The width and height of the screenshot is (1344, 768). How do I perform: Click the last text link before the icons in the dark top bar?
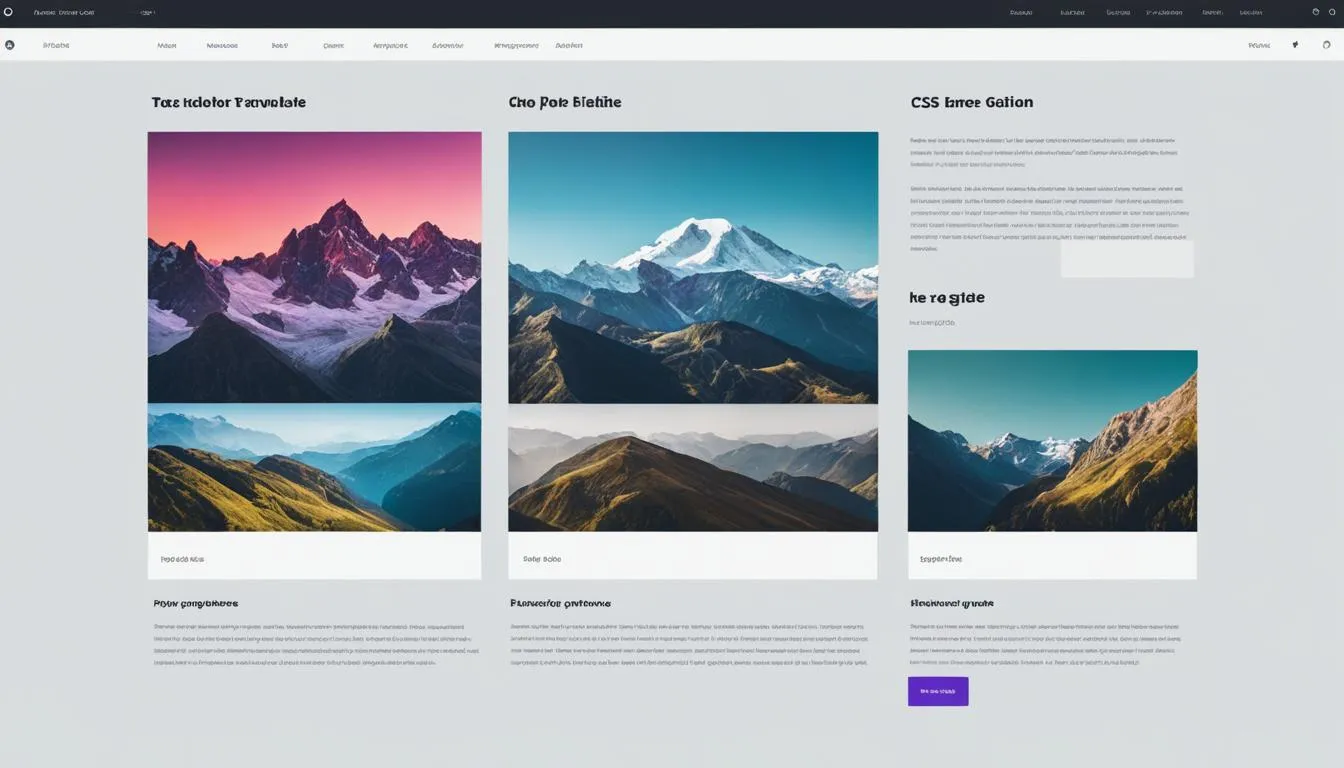click(1251, 13)
